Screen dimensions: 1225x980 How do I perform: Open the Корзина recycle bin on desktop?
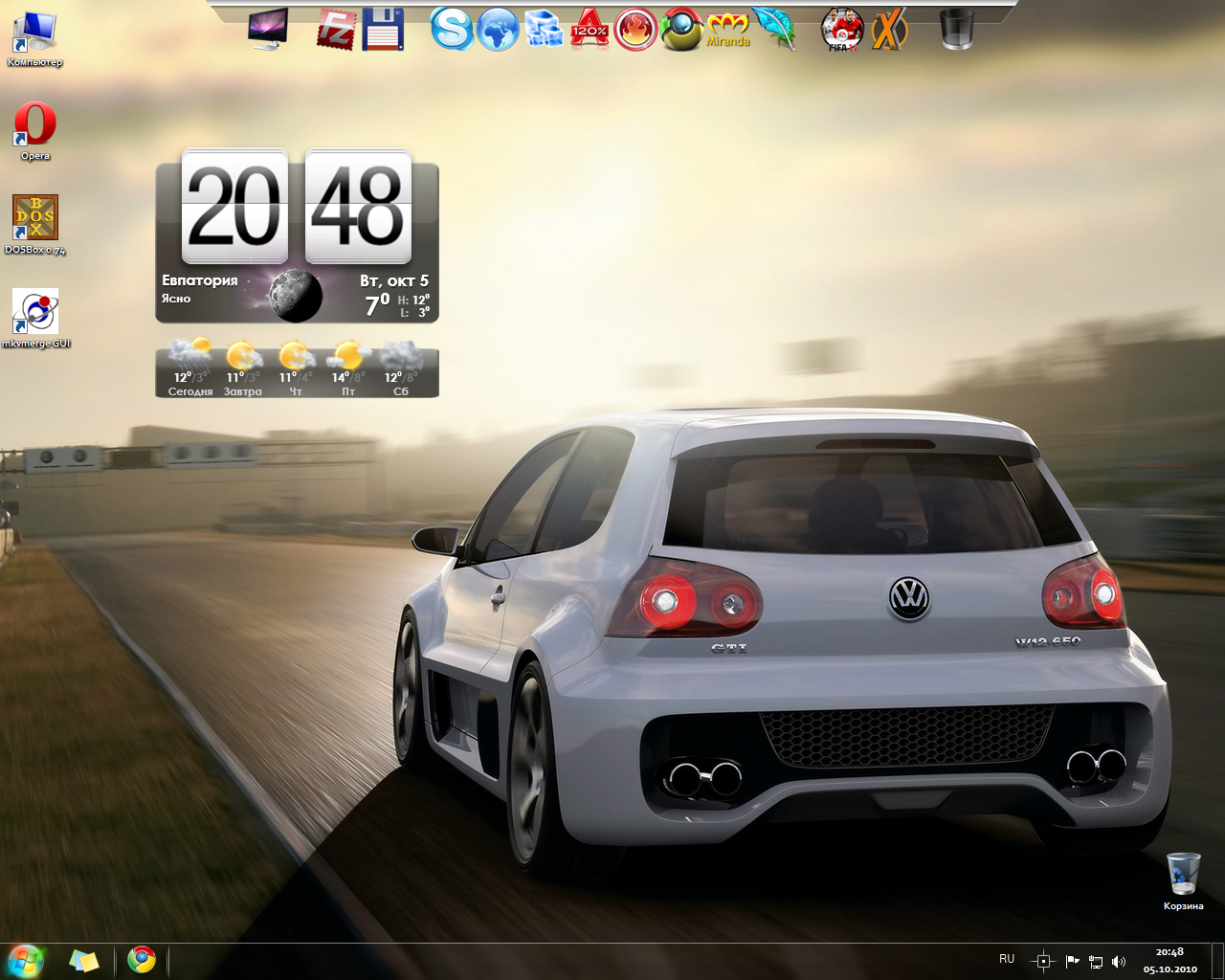point(1184,880)
